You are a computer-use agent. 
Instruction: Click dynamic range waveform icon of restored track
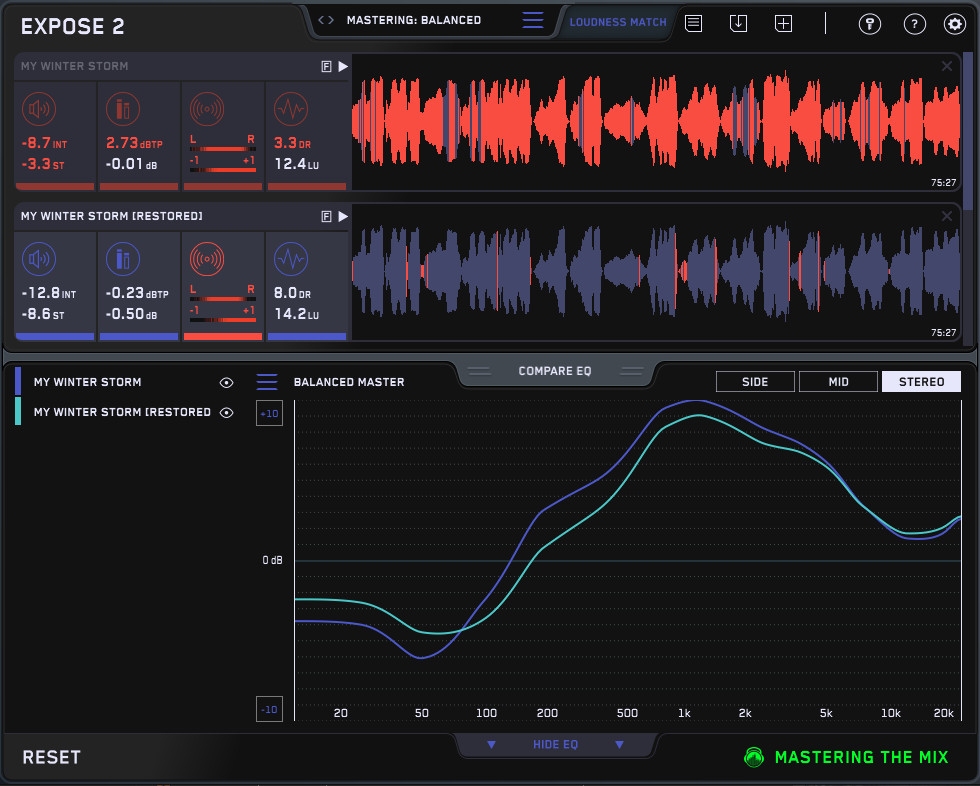291,260
